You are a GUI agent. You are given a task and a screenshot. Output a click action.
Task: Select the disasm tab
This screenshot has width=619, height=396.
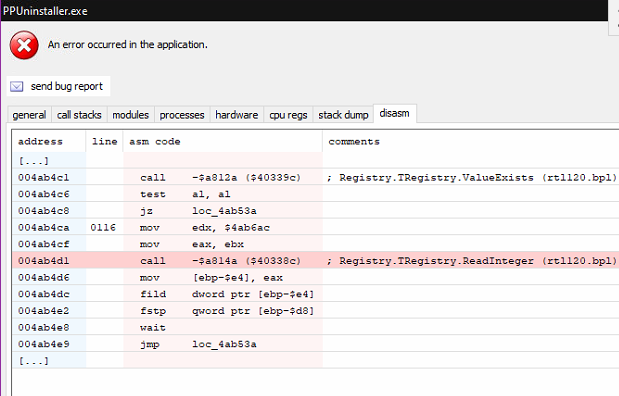pos(394,114)
